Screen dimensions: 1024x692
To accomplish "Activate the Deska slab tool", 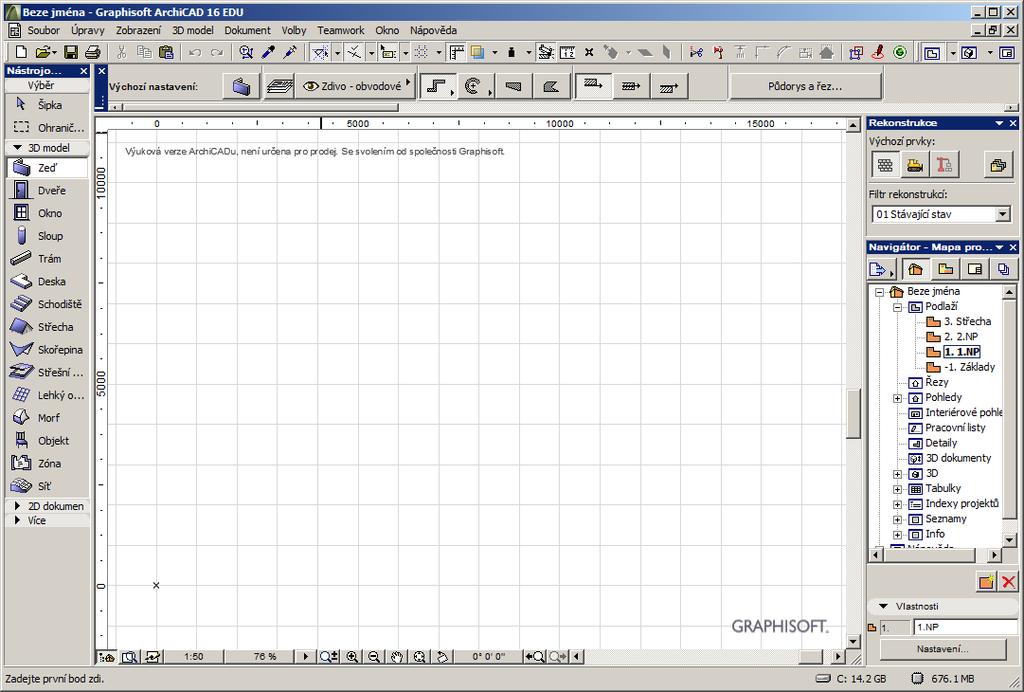I will (x=46, y=281).
